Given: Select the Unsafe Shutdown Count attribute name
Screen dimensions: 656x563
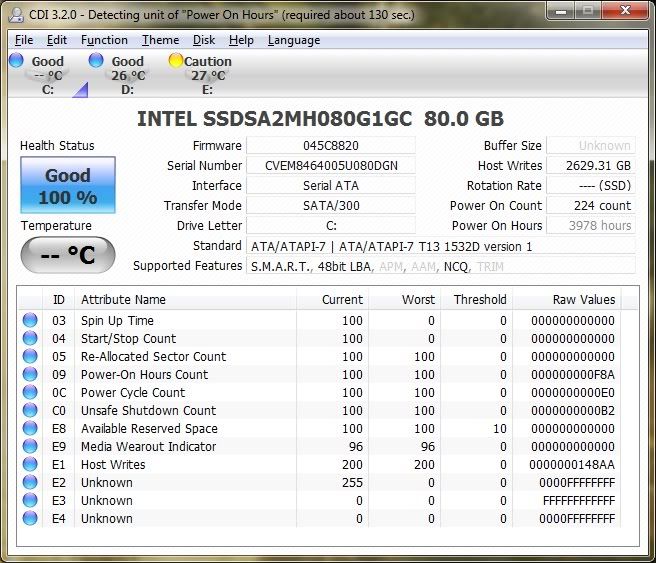Looking at the screenshot, I should (149, 410).
